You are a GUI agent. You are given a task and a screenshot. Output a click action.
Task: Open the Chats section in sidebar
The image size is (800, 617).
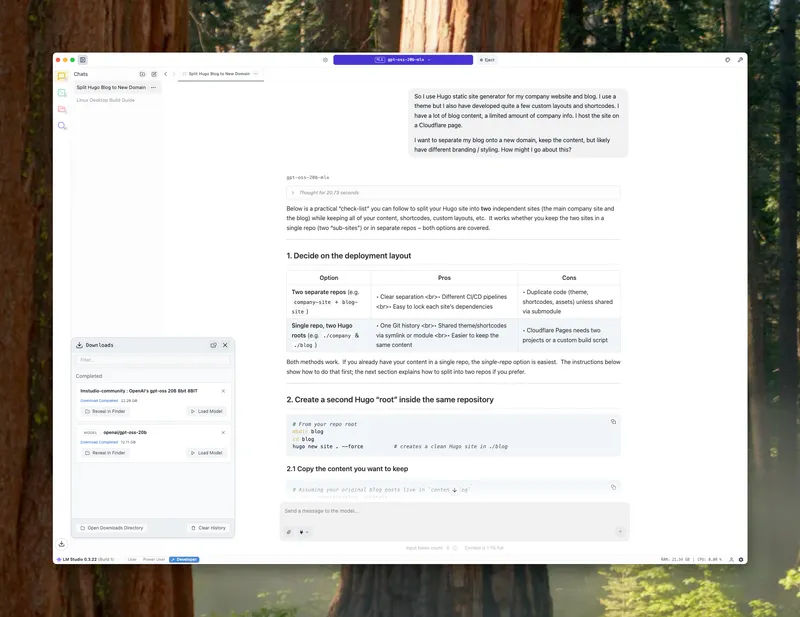click(x=62, y=75)
